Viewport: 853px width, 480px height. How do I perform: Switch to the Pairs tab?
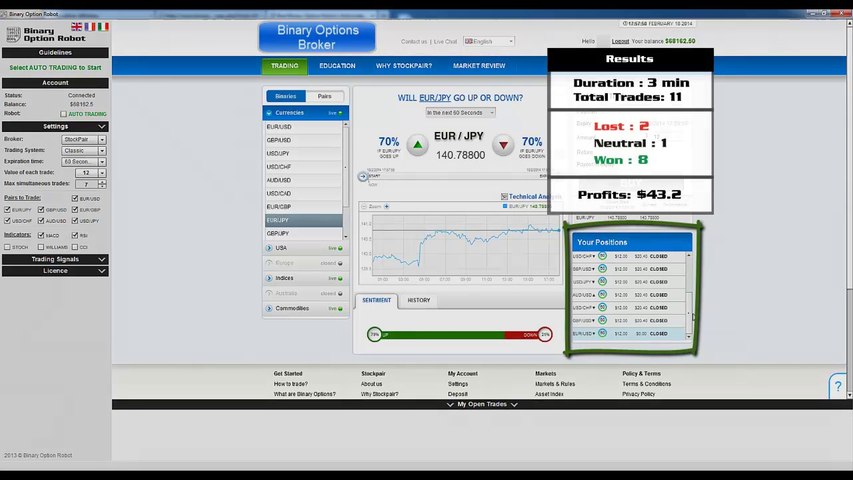pyautogui.click(x=324, y=96)
